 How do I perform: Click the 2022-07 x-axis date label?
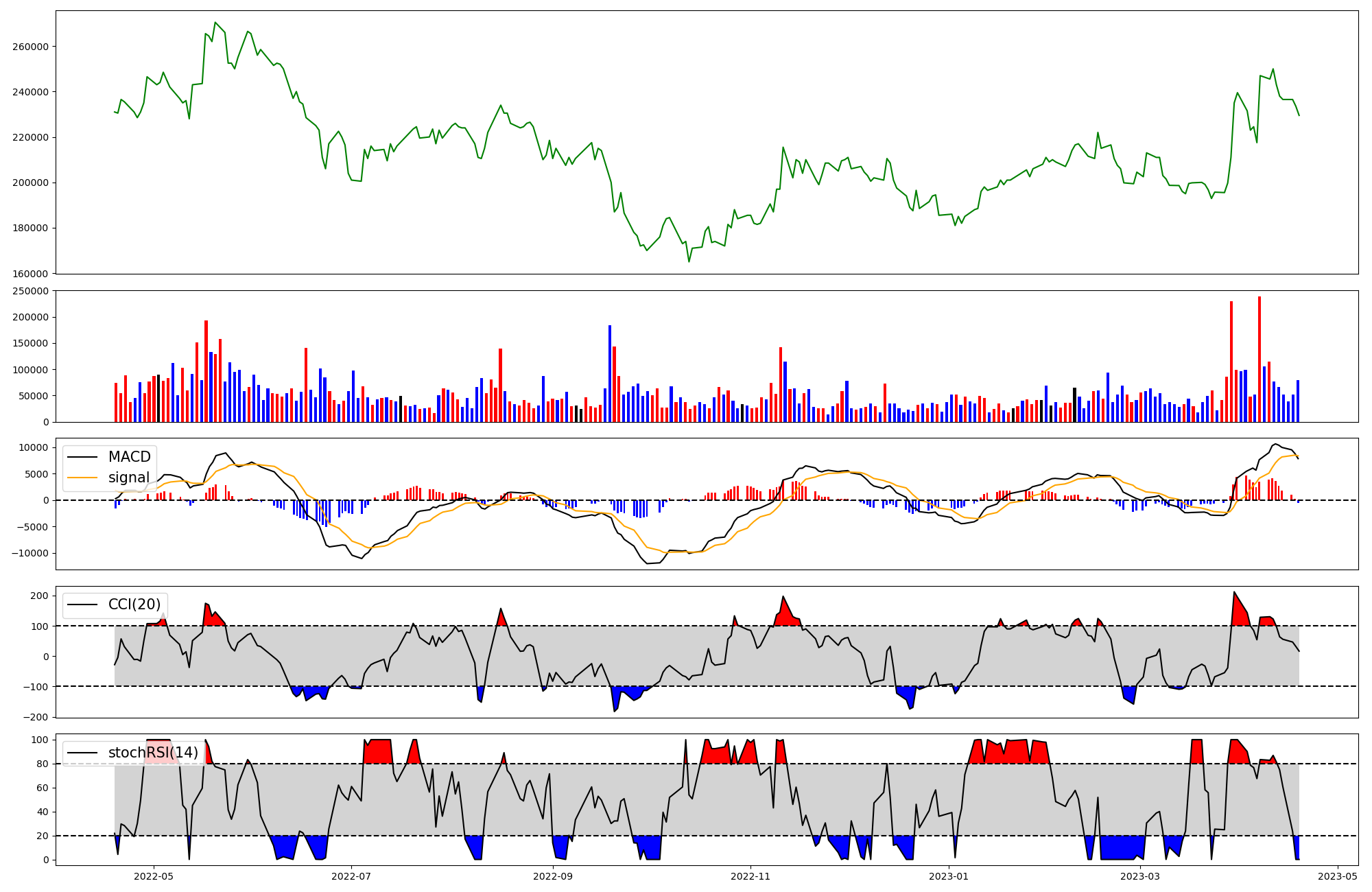(351, 876)
